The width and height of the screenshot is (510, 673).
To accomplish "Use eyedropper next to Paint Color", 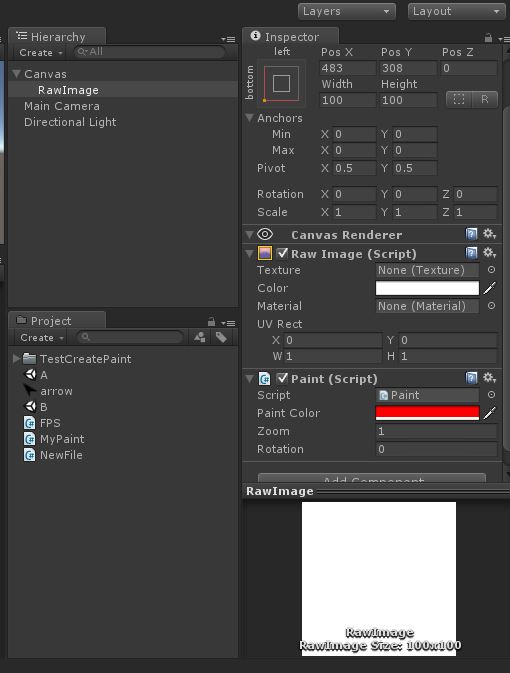I will tap(490, 413).
